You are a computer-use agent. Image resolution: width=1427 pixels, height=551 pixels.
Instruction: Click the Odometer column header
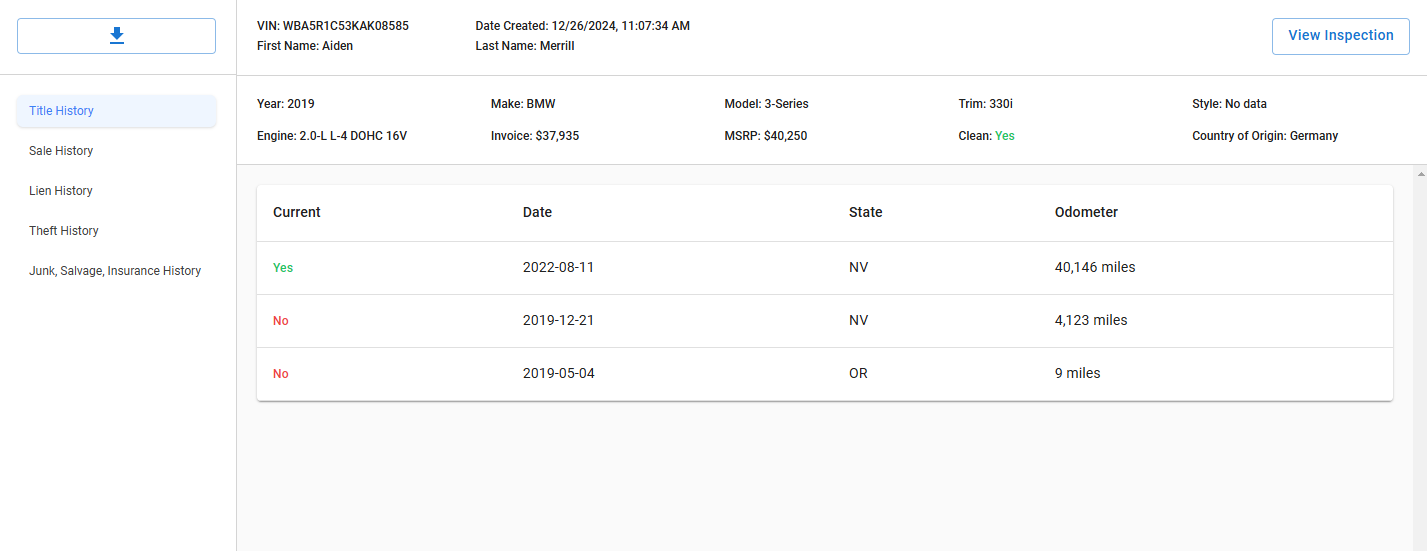(1086, 212)
